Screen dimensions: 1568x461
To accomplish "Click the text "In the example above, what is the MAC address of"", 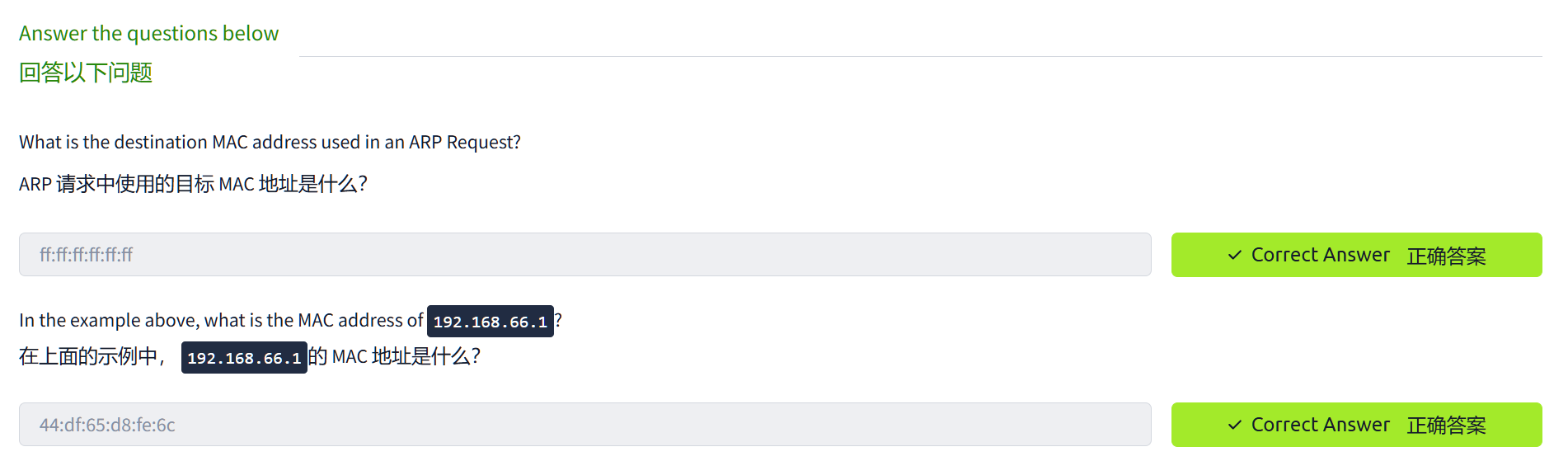I will pyautogui.click(x=221, y=321).
